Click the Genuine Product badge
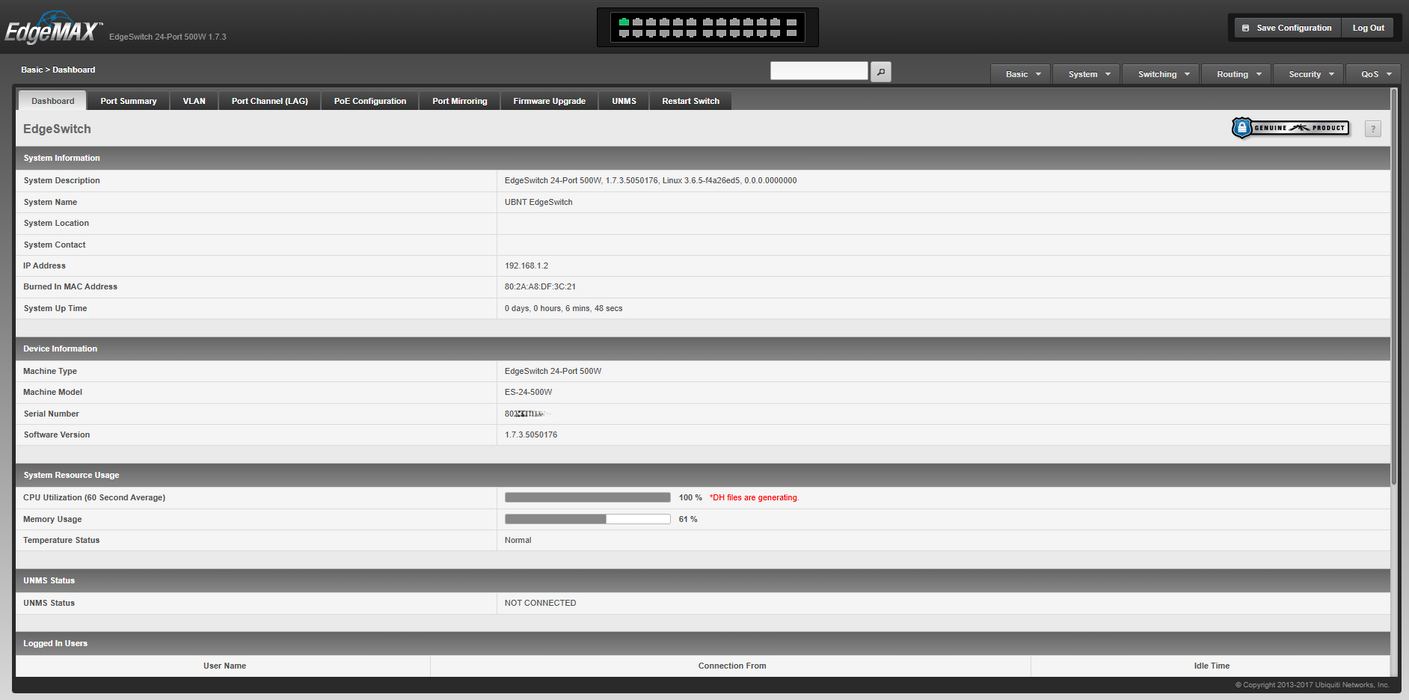 tap(1290, 128)
